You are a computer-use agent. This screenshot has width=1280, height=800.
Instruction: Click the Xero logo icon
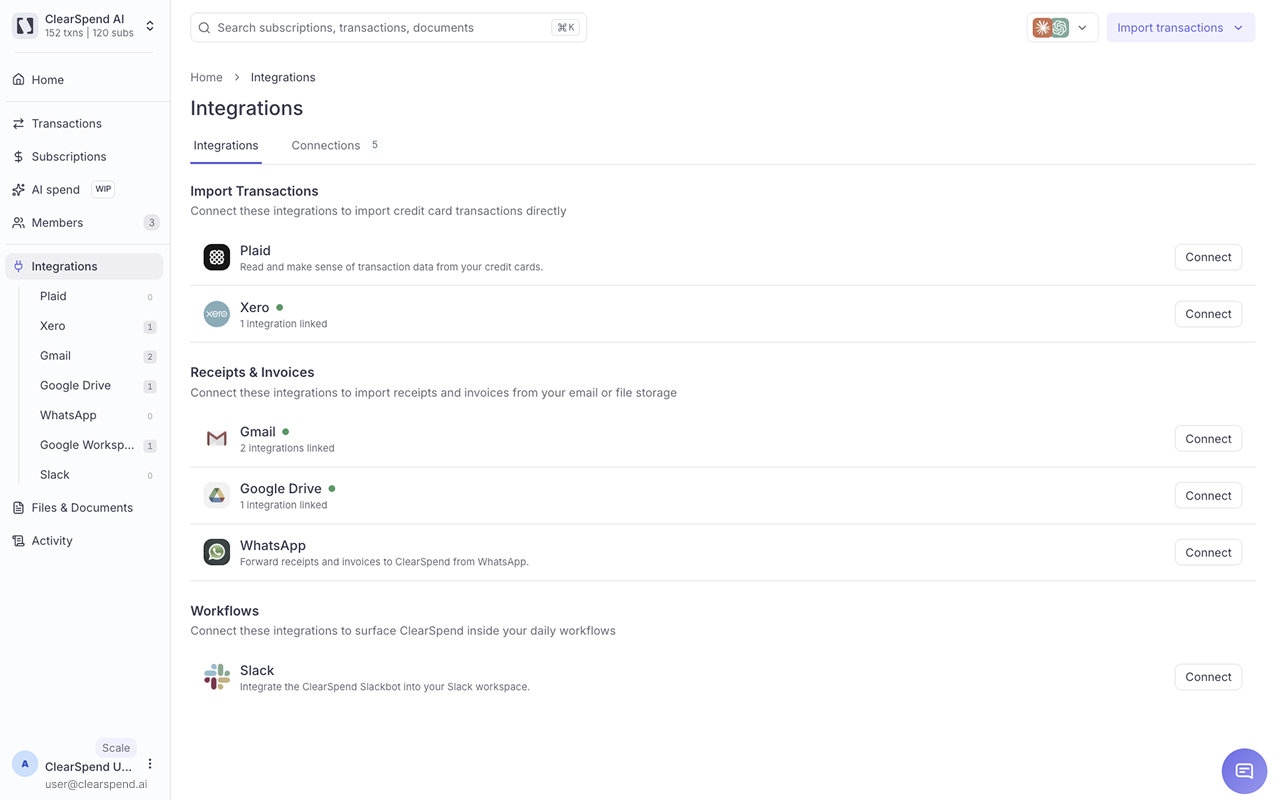[x=217, y=314]
